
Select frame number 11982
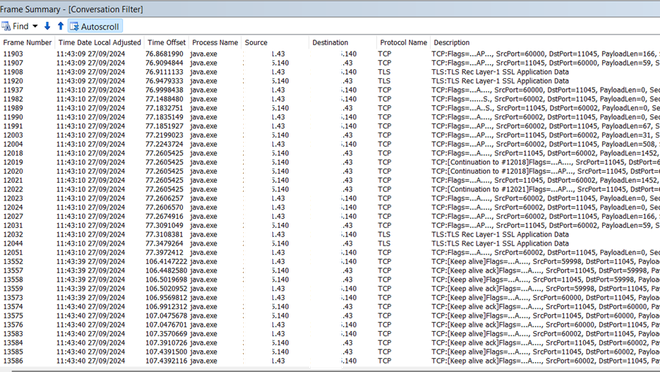click(x=13, y=99)
